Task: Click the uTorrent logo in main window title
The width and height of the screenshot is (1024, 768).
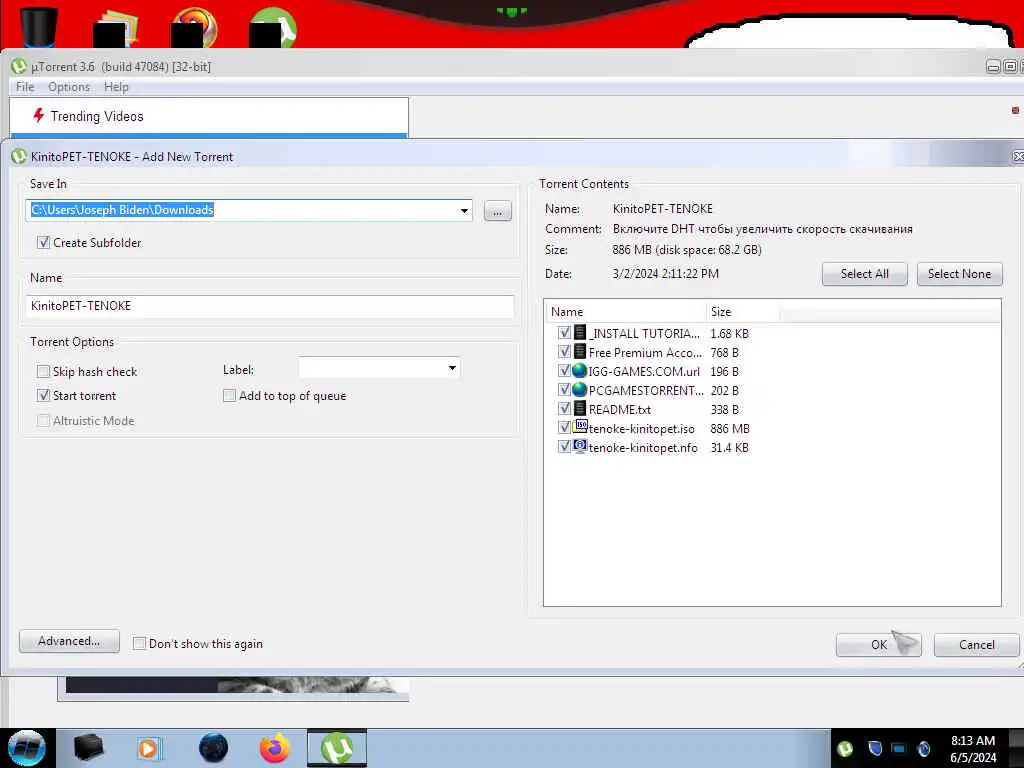Action: pos(19,66)
